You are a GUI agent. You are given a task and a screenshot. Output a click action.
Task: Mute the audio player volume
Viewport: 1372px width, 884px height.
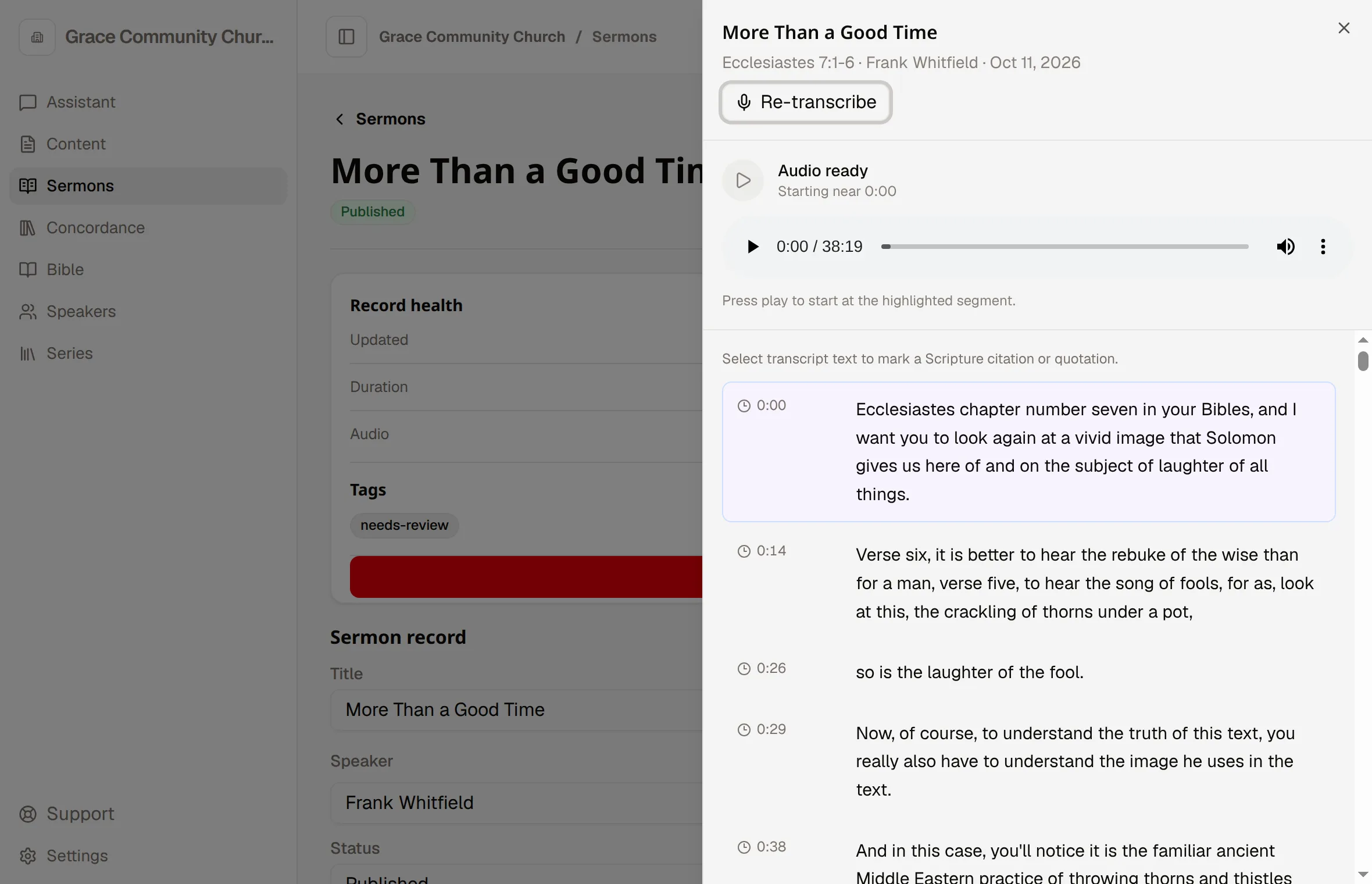click(1285, 247)
